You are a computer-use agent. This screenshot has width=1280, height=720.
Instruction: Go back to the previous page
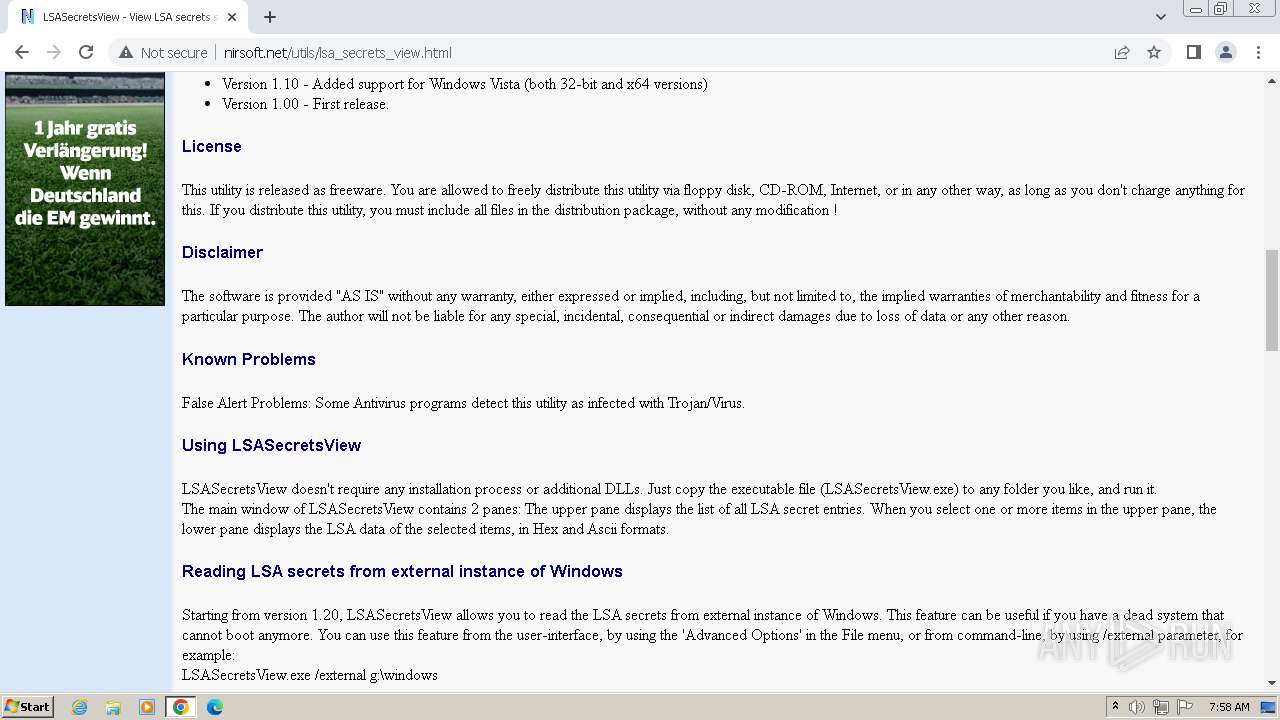tap(22, 52)
